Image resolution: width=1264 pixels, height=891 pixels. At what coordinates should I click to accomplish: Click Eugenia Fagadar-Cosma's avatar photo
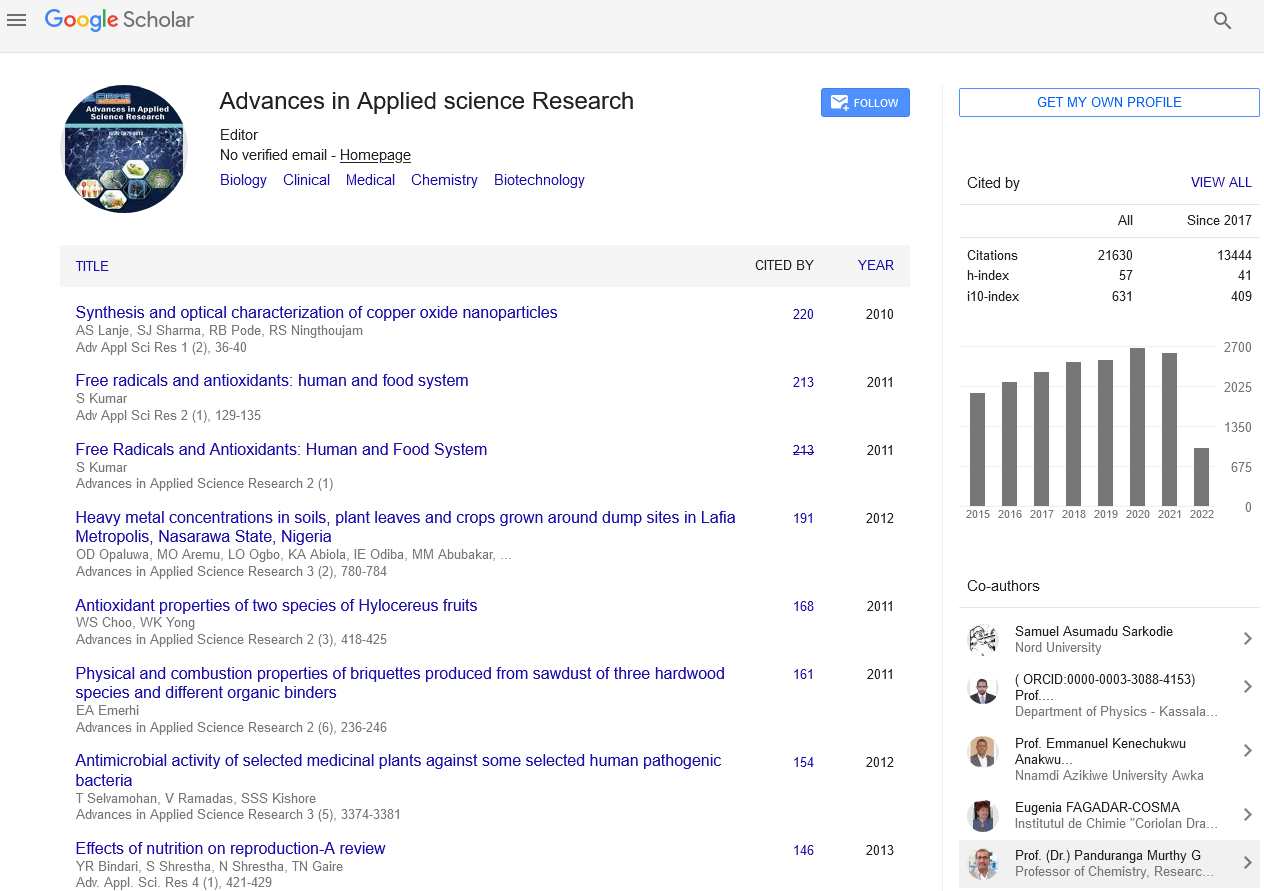[x=983, y=815]
